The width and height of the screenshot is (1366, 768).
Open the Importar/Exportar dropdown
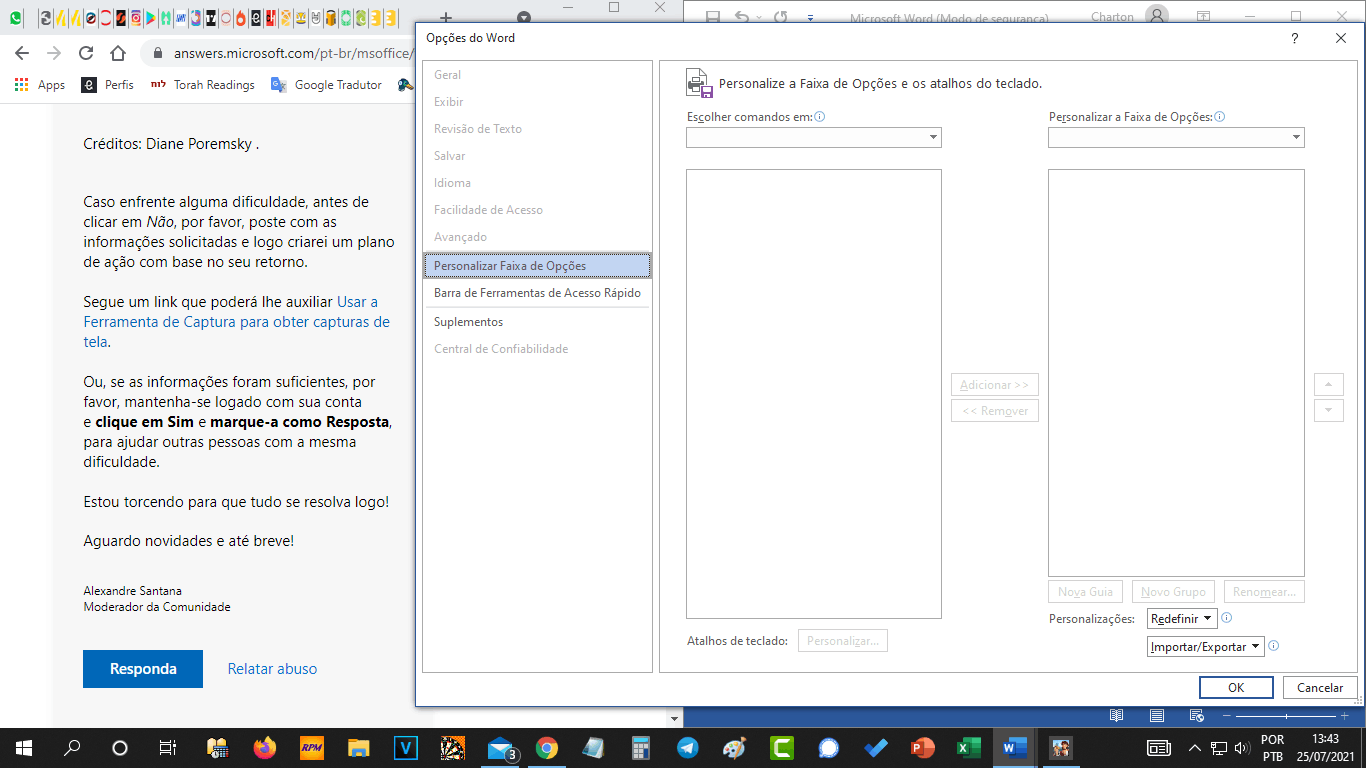click(1206, 647)
